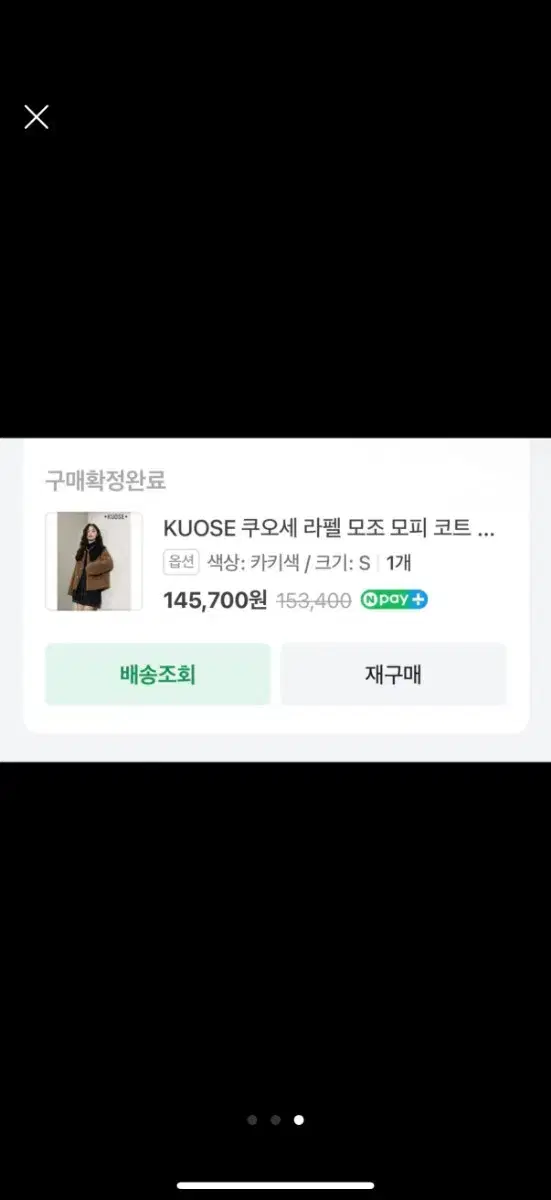Select the third, active page dot
This screenshot has width=551, height=1200.
pos(299,1120)
